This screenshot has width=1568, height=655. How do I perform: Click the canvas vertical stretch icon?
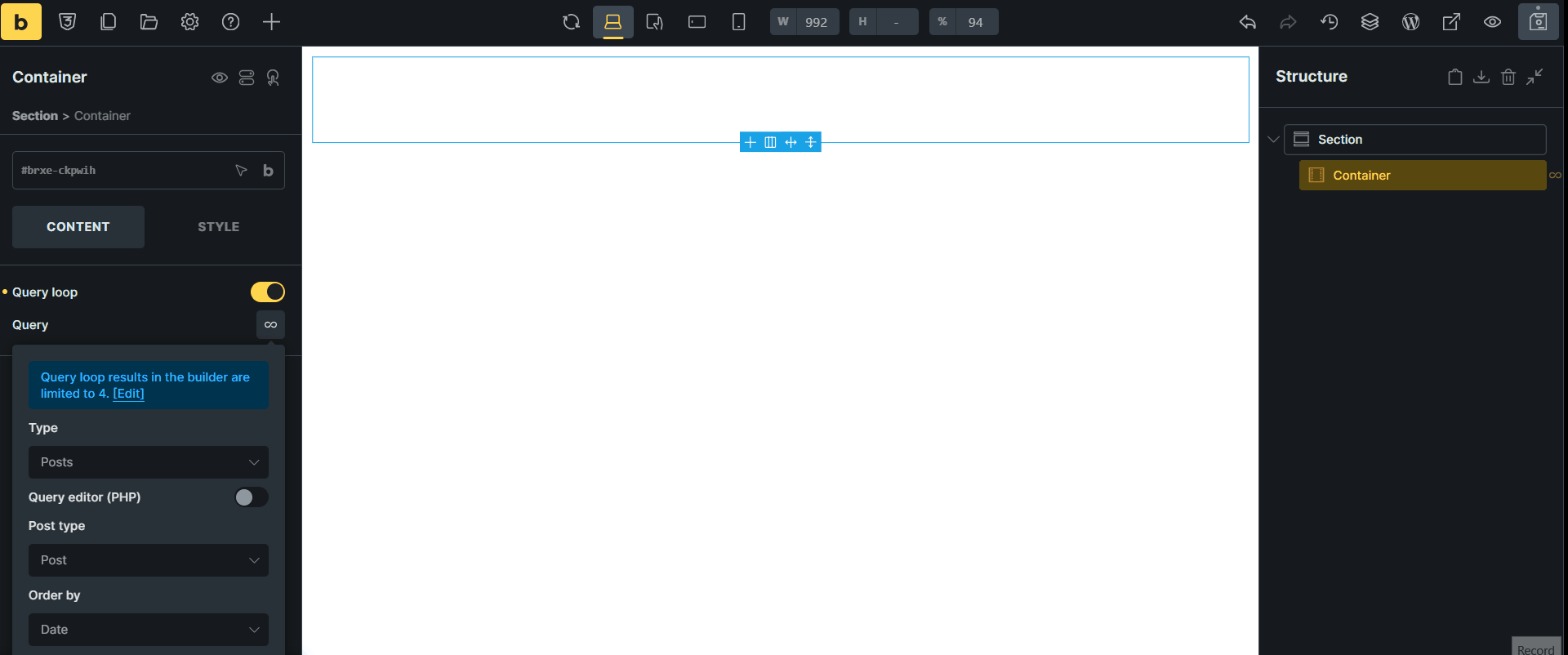(811, 142)
